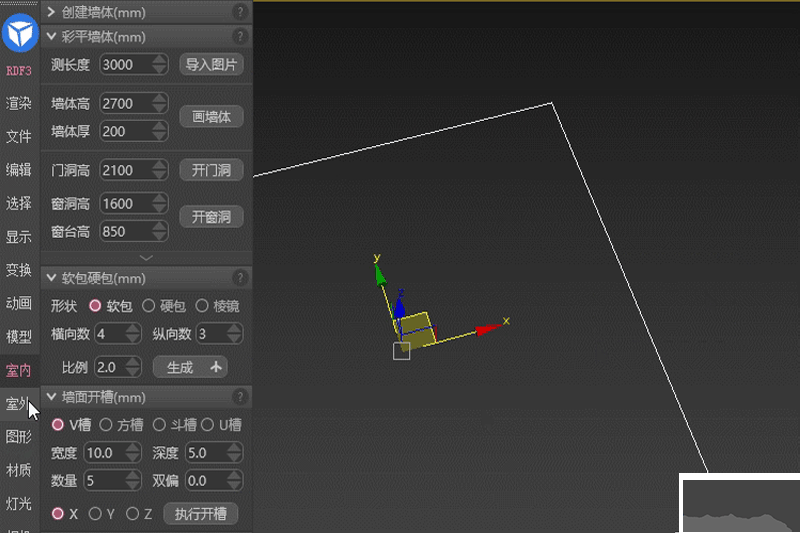Expand more options chevron below 窗台高
800x533 pixels.
pos(146,258)
